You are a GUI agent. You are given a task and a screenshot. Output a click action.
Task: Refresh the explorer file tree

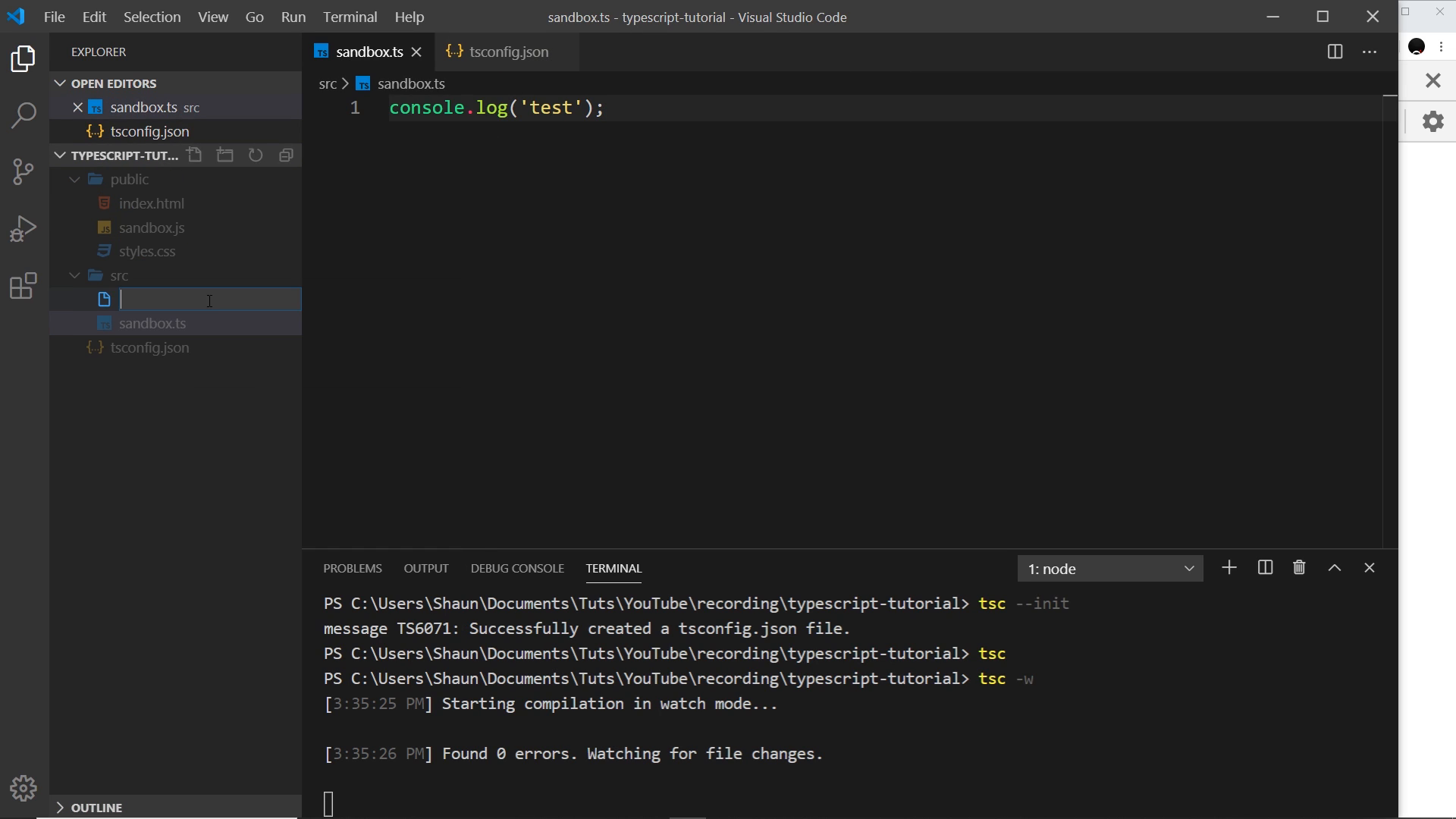[x=256, y=155]
